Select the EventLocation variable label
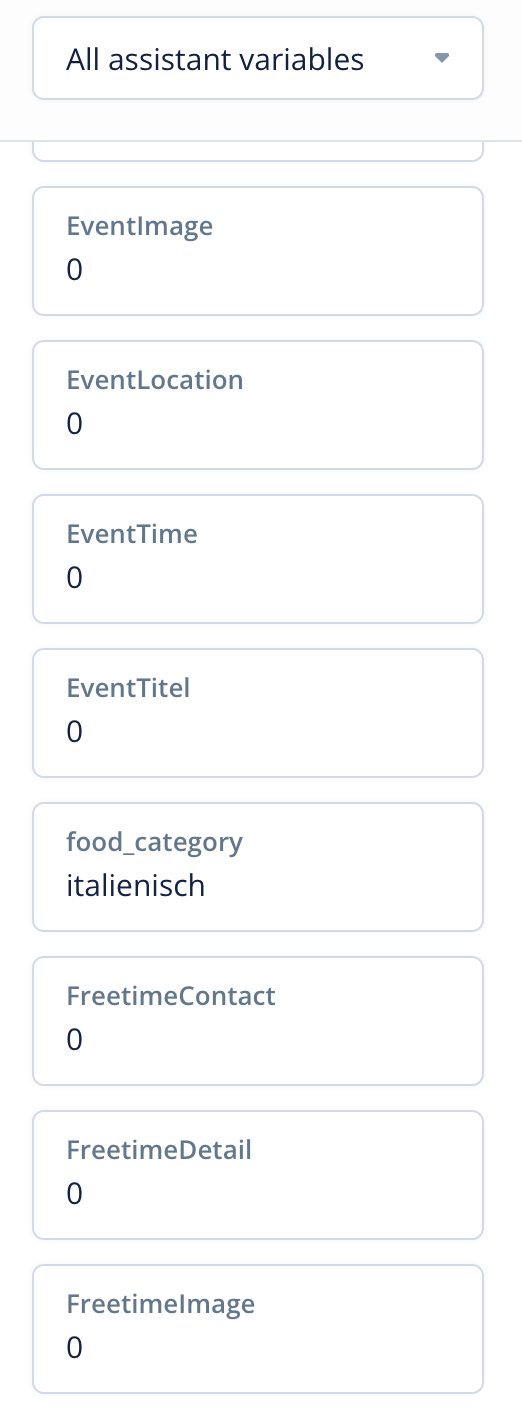 tap(155, 380)
